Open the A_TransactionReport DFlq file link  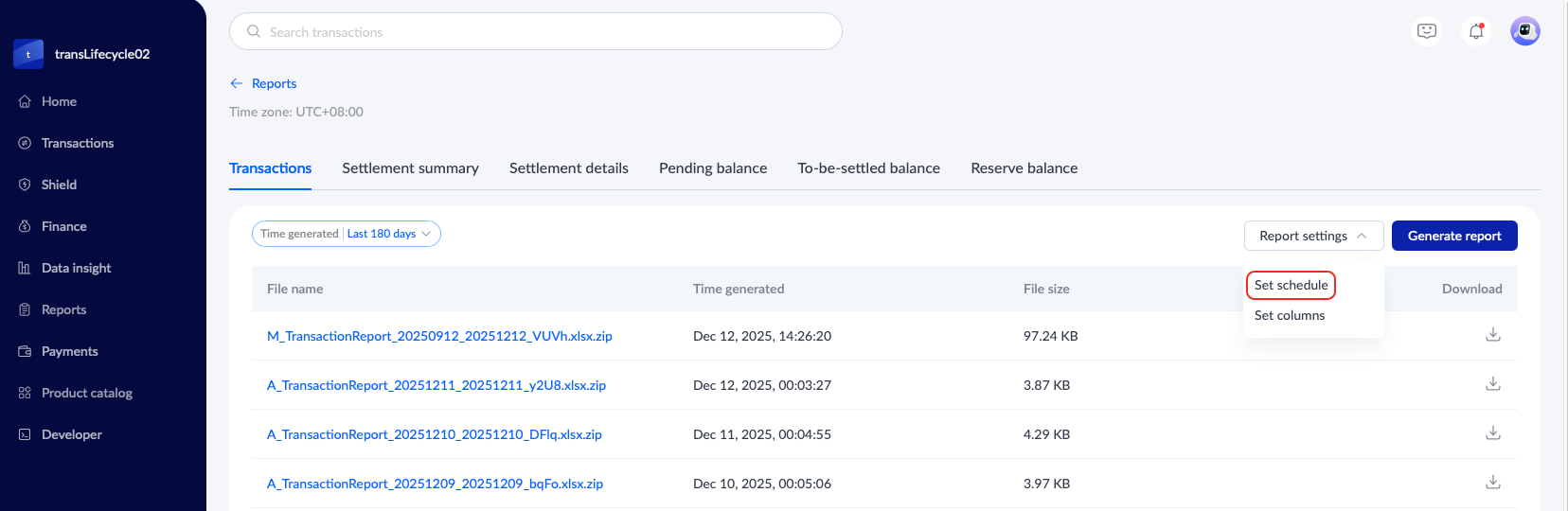435,434
